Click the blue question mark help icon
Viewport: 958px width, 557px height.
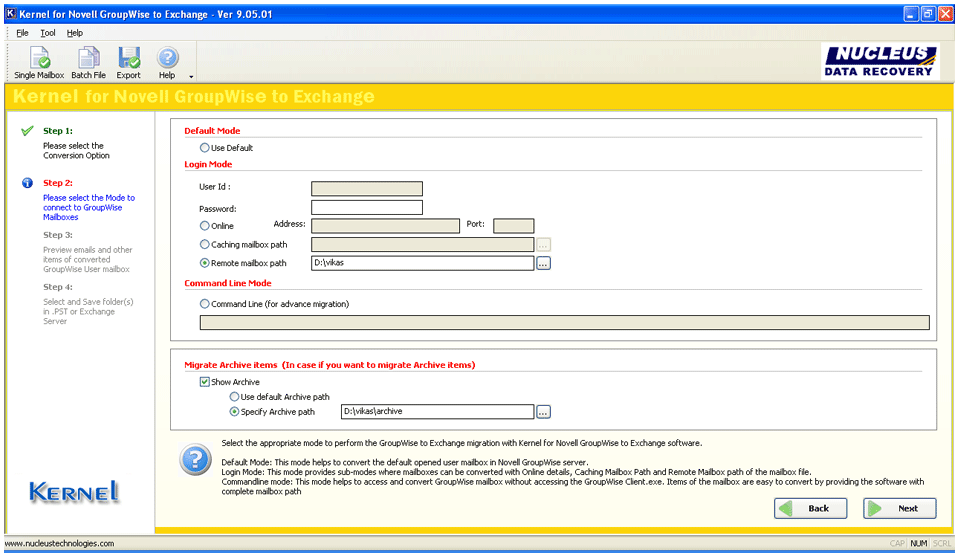tap(196, 459)
